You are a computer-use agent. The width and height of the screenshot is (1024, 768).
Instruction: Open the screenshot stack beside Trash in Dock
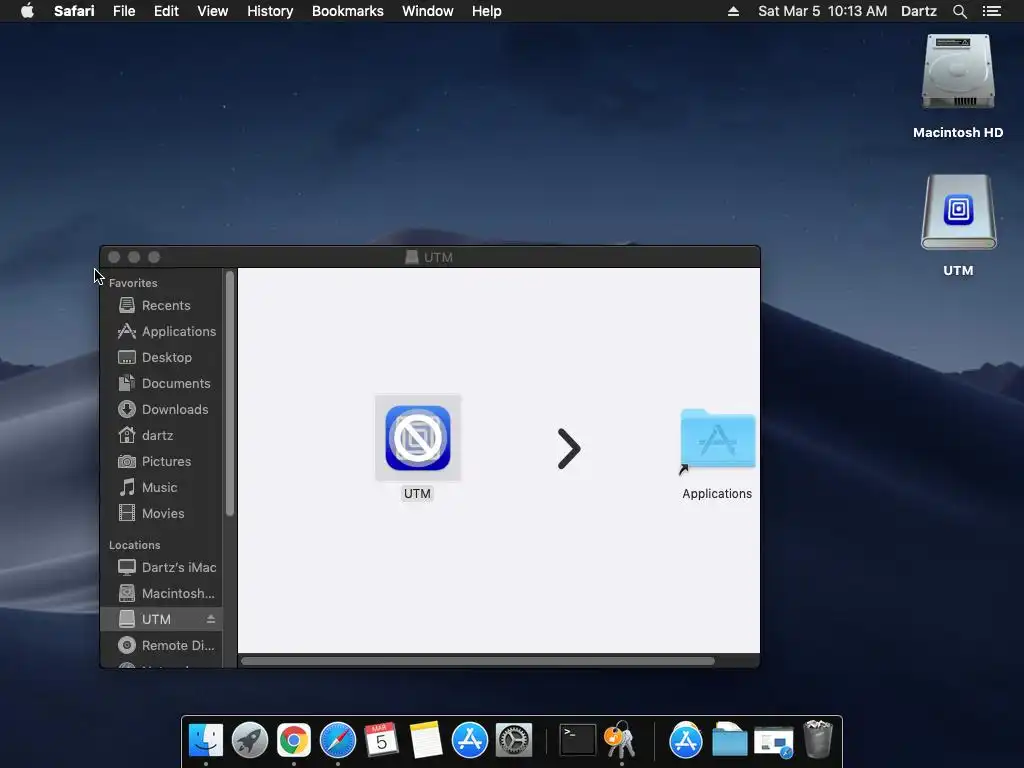point(773,742)
